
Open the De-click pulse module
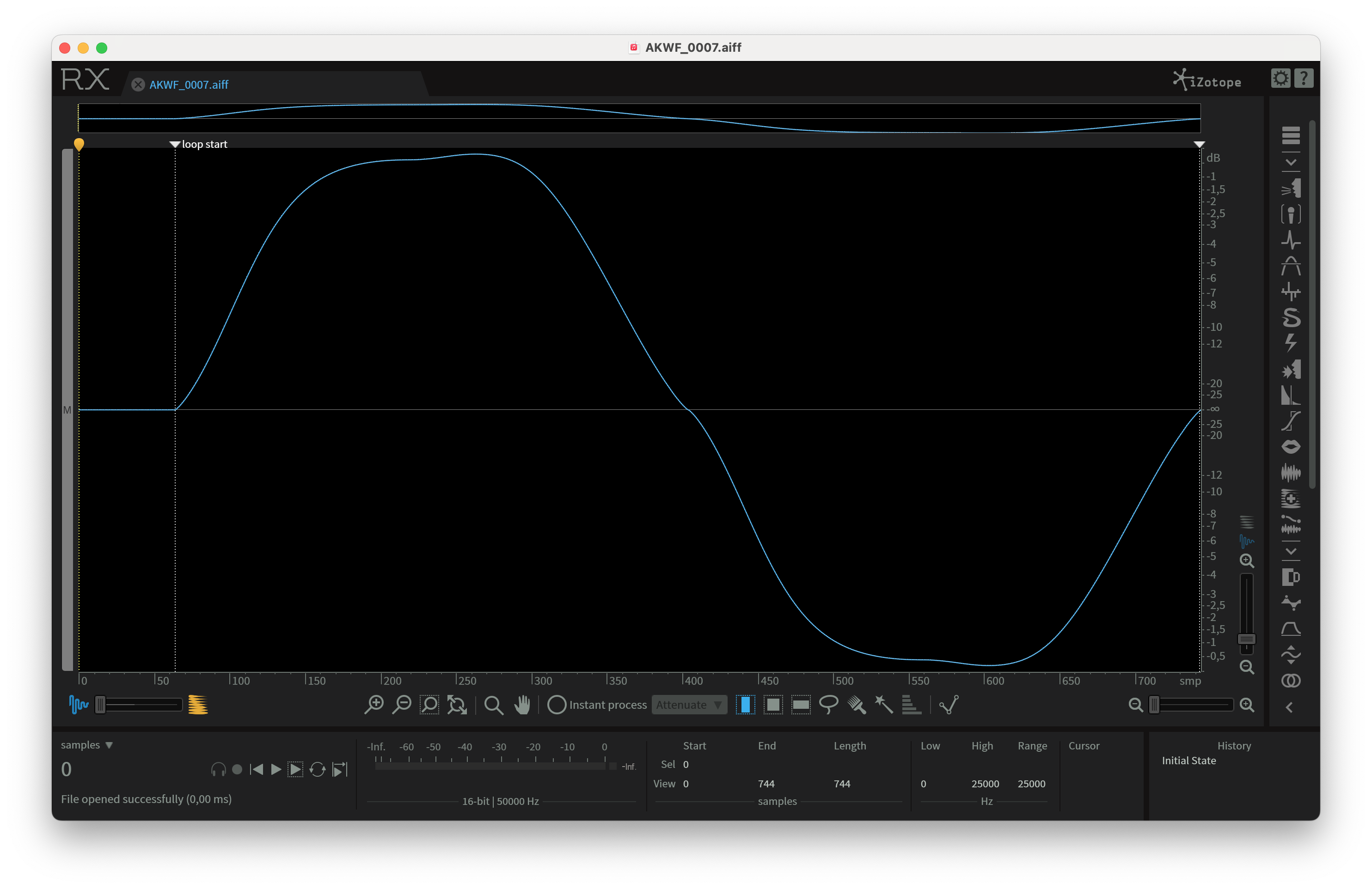pyautogui.click(x=1290, y=240)
